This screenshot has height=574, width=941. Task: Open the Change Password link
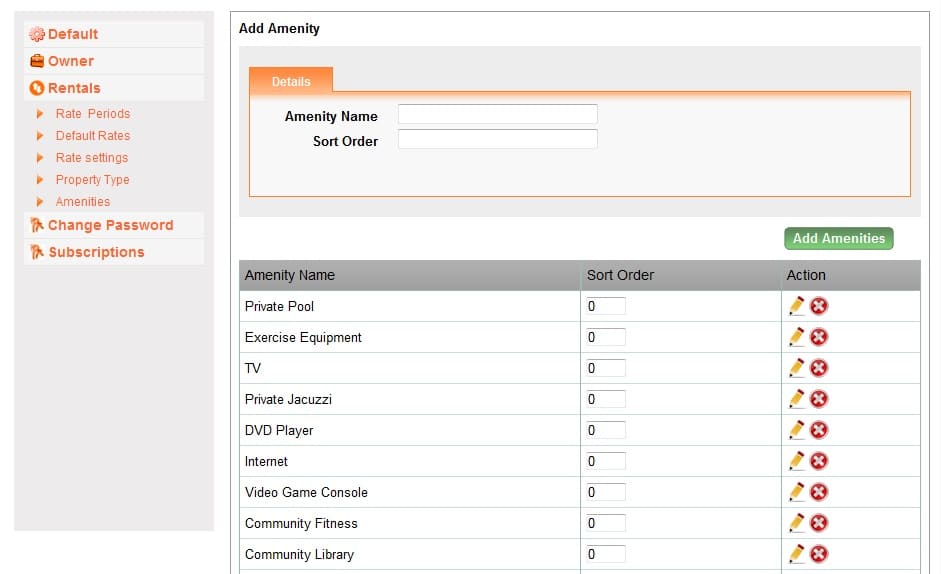point(110,225)
